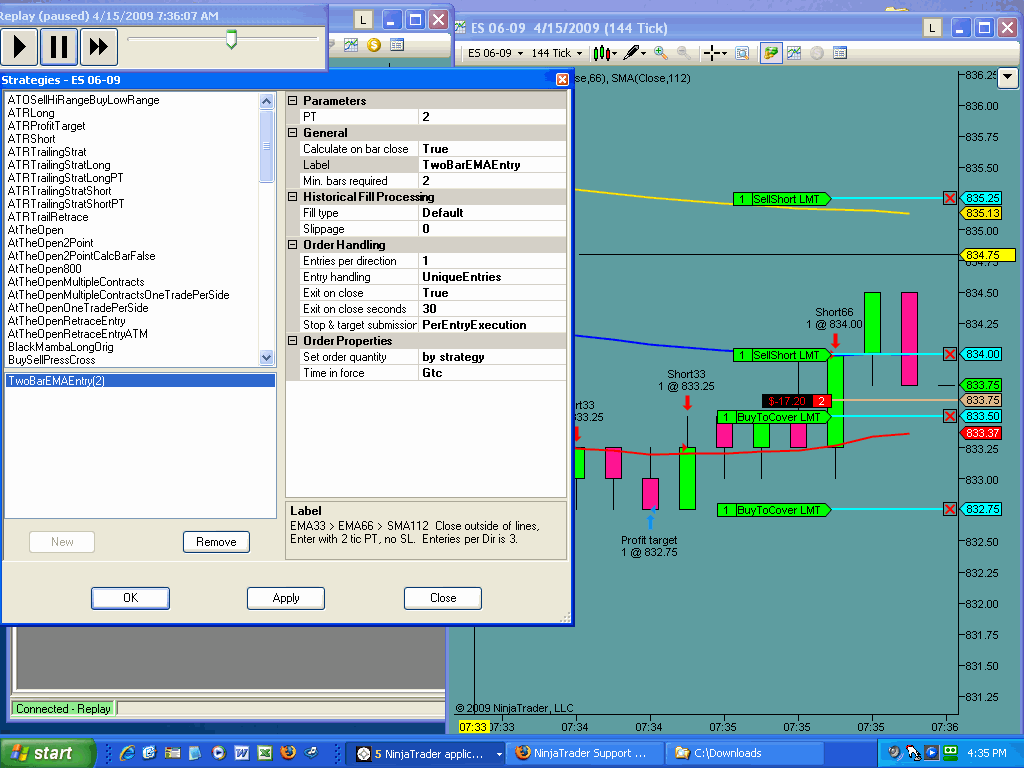Select TwoBarEMAEntry(2) active strategy
This screenshot has height=768, width=1024.
click(140, 381)
